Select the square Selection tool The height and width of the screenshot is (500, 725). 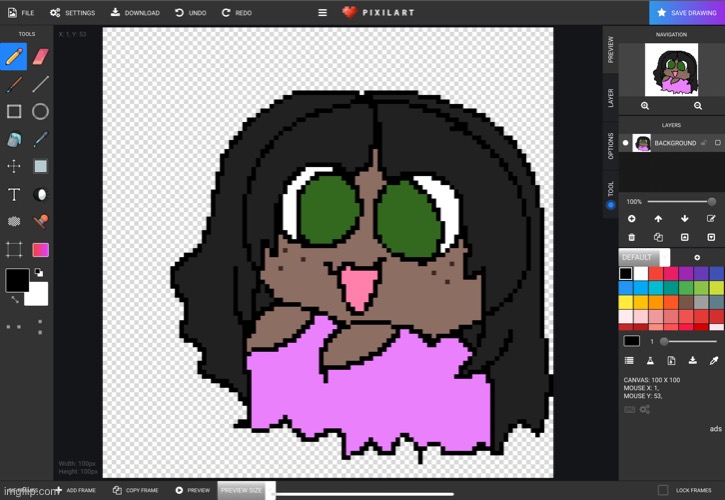click(x=41, y=167)
